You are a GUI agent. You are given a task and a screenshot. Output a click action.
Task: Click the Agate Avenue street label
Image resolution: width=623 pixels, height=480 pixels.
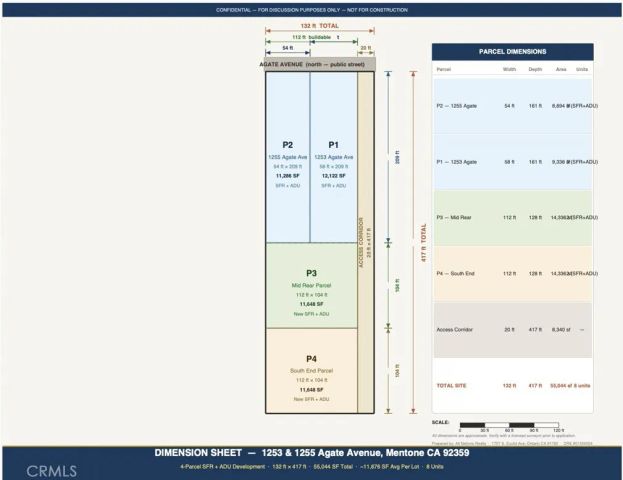312,64
